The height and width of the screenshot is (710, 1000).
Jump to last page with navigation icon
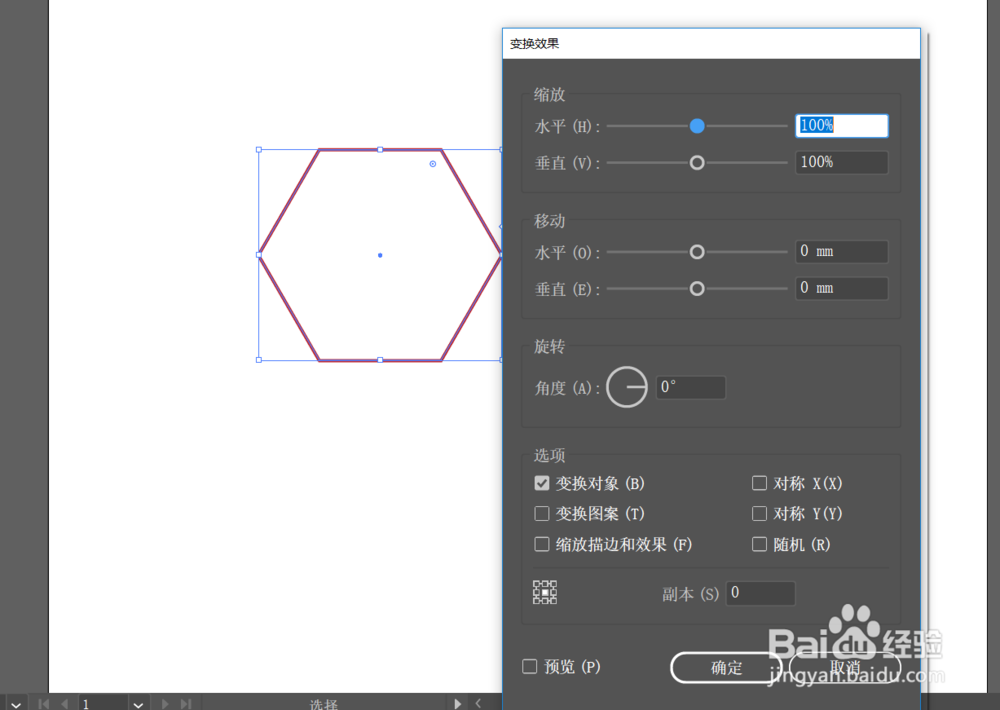pos(184,703)
